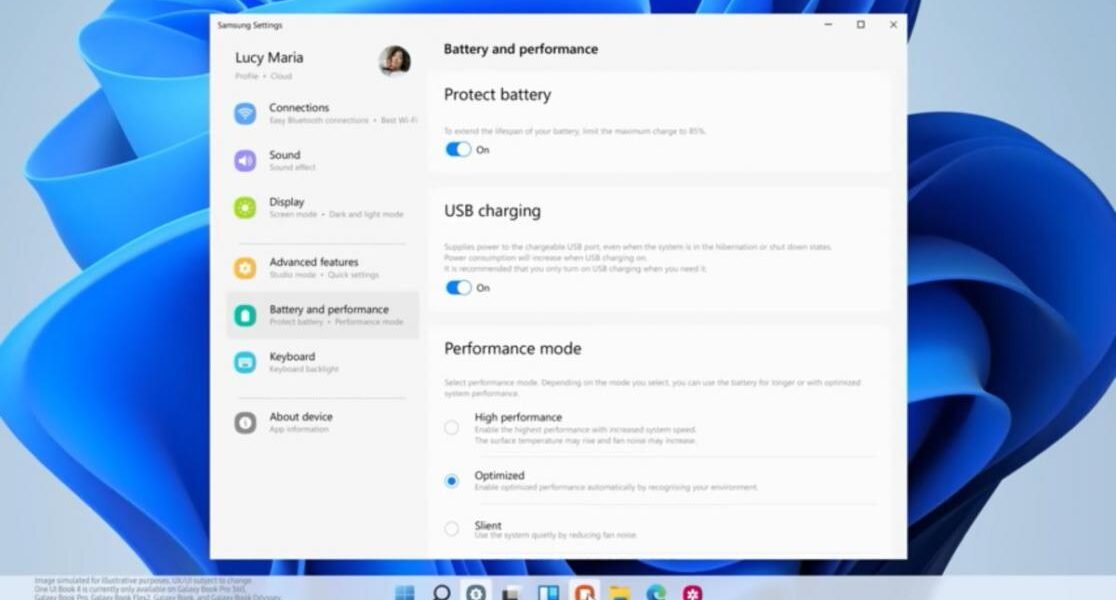This screenshot has height=600, width=1116.
Task: Go to Display settings
Action: [x=322, y=208]
